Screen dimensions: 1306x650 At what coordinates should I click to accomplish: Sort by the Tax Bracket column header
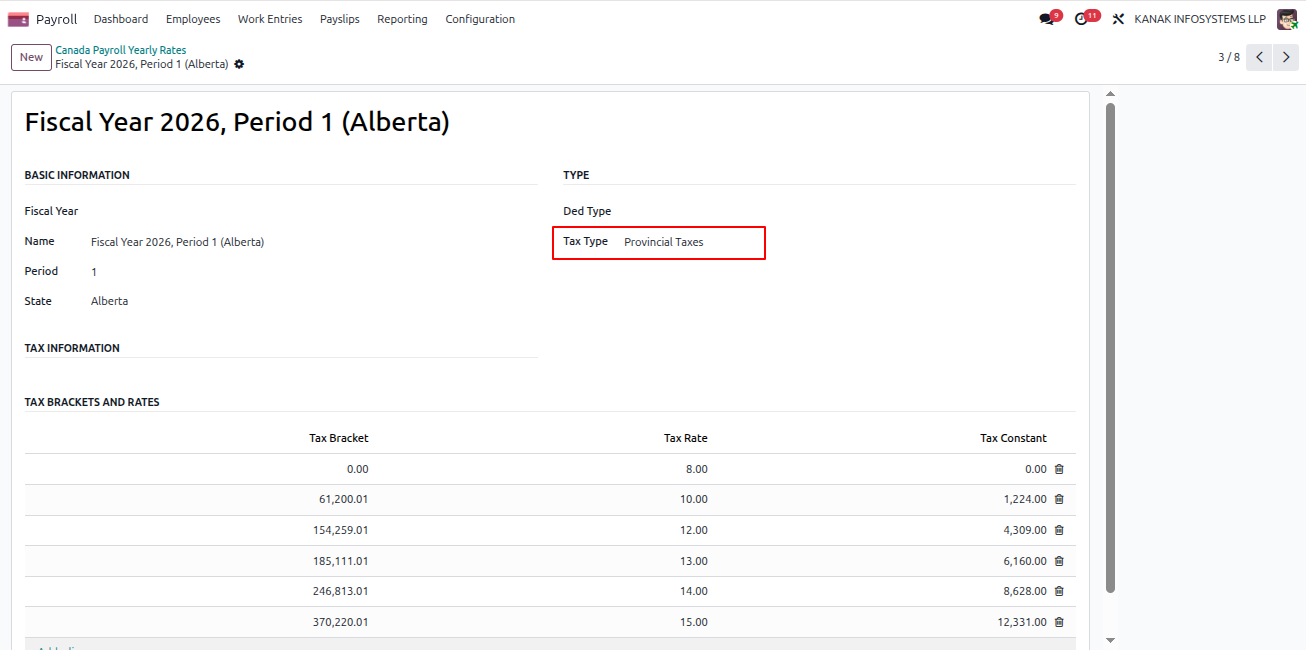pos(339,438)
